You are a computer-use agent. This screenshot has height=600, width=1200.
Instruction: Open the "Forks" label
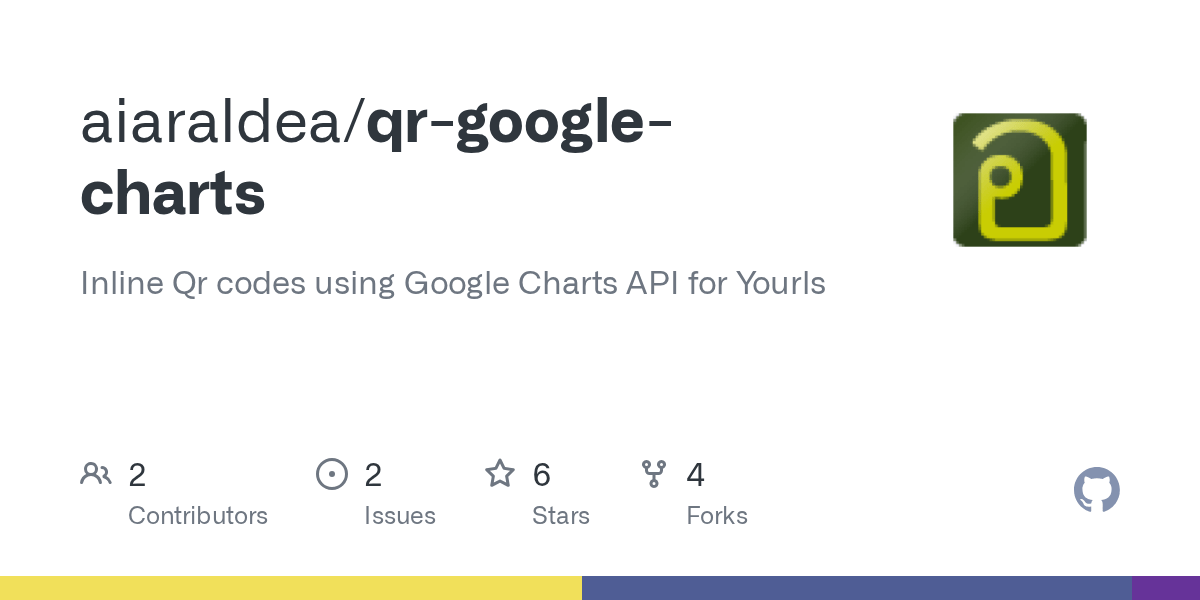click(x=717, y=516)
